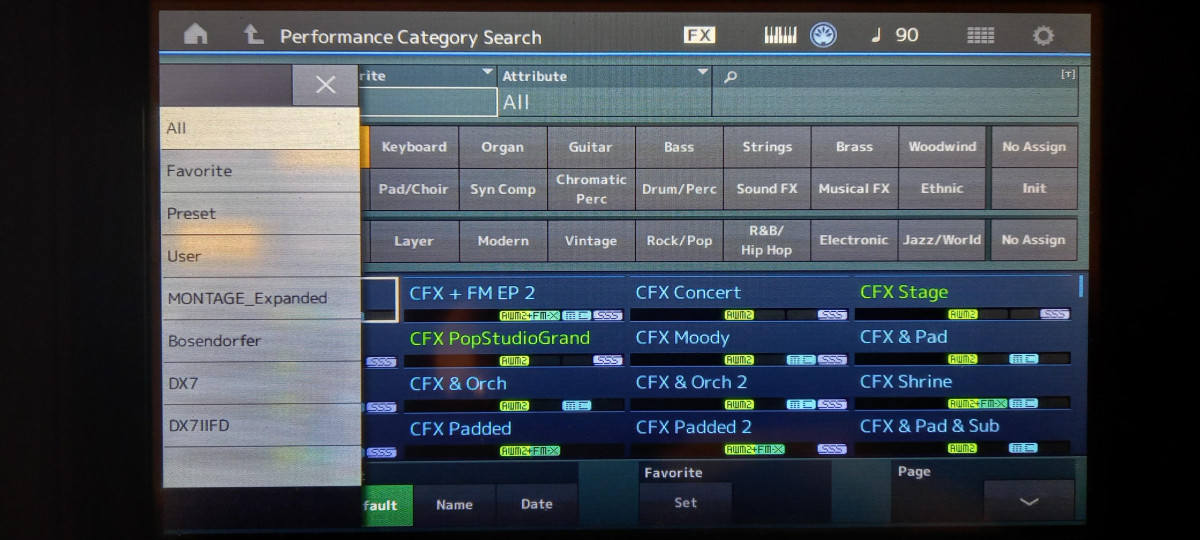Open the bank/favorite dropdown arrow

pyautogui.click(x=487, y=74)
